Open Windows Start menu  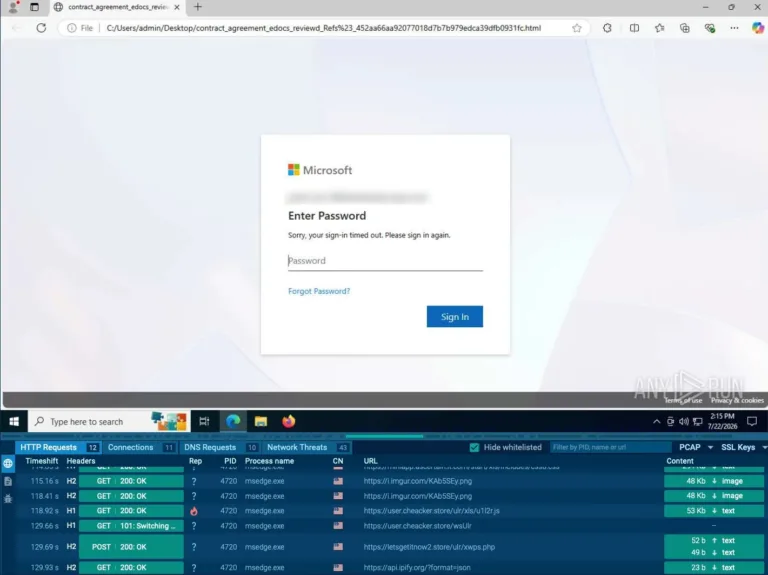click(x=14, y=422)
